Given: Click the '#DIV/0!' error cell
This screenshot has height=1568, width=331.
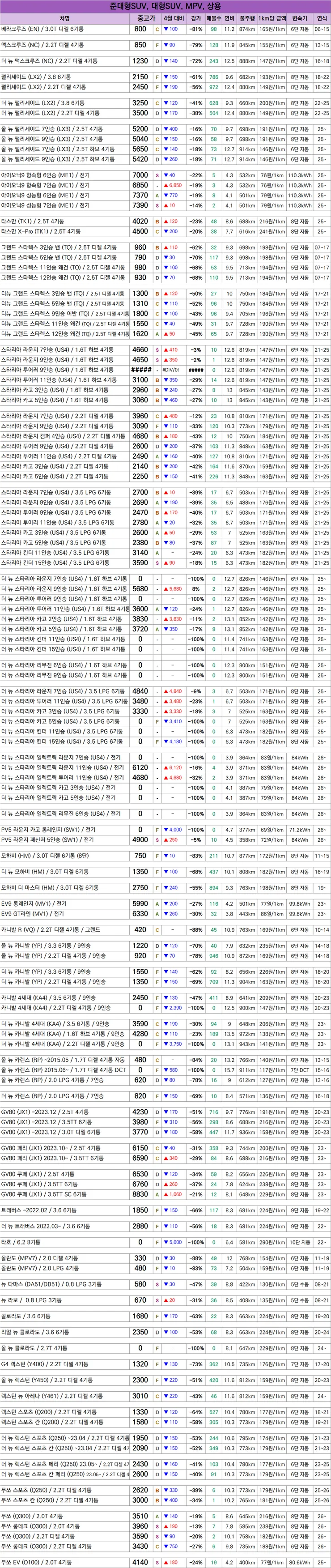Looking at the screenshot, I should 174,370.
